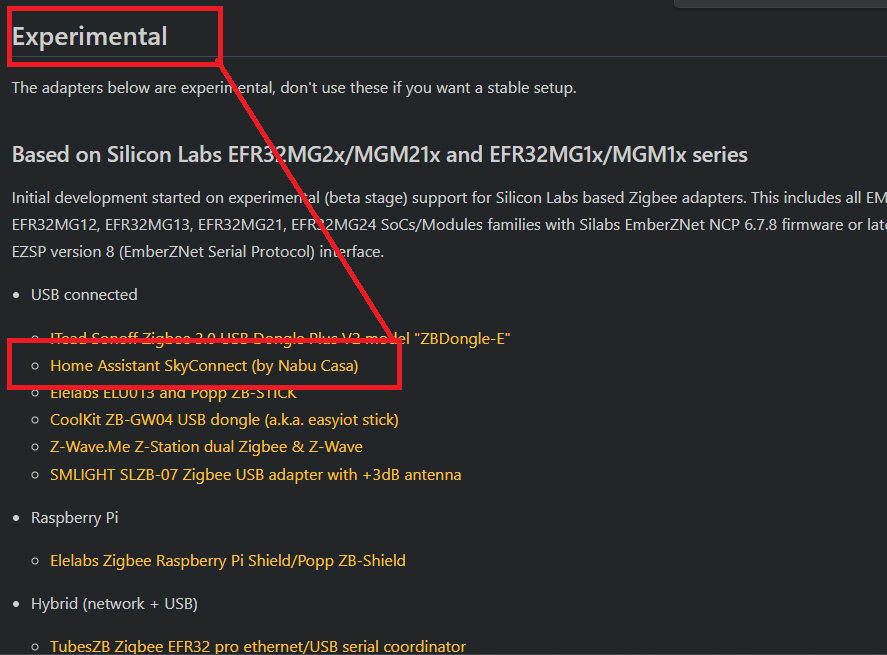887x655 pixels.
Task: Open the CoolKit ZB-GW04 USB dongle link
Action: [x=225, y=420]
